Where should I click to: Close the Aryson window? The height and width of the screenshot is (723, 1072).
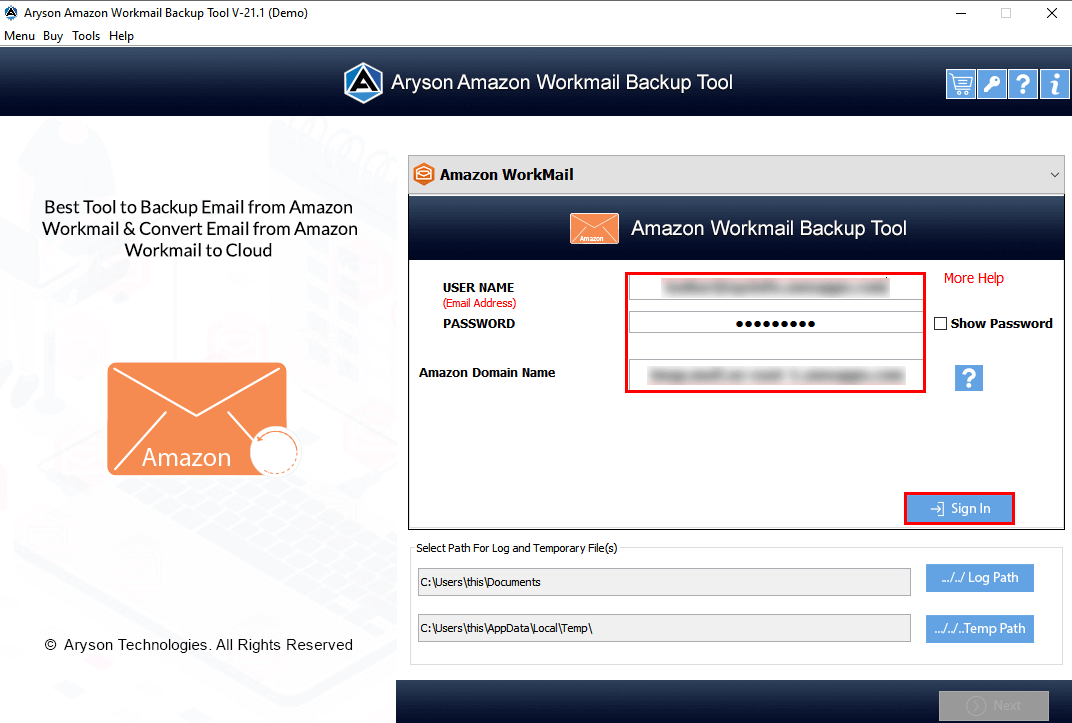1051,13
